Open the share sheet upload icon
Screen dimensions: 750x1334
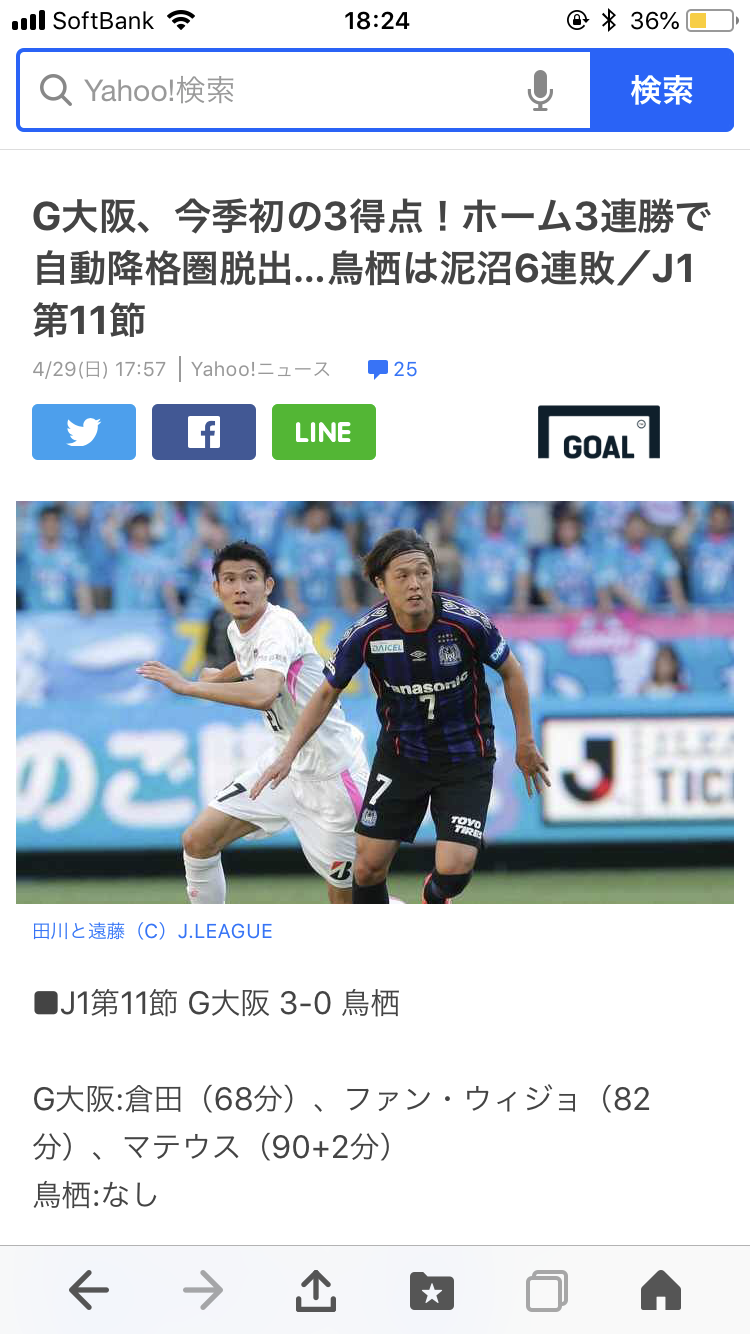[316, 1290]
